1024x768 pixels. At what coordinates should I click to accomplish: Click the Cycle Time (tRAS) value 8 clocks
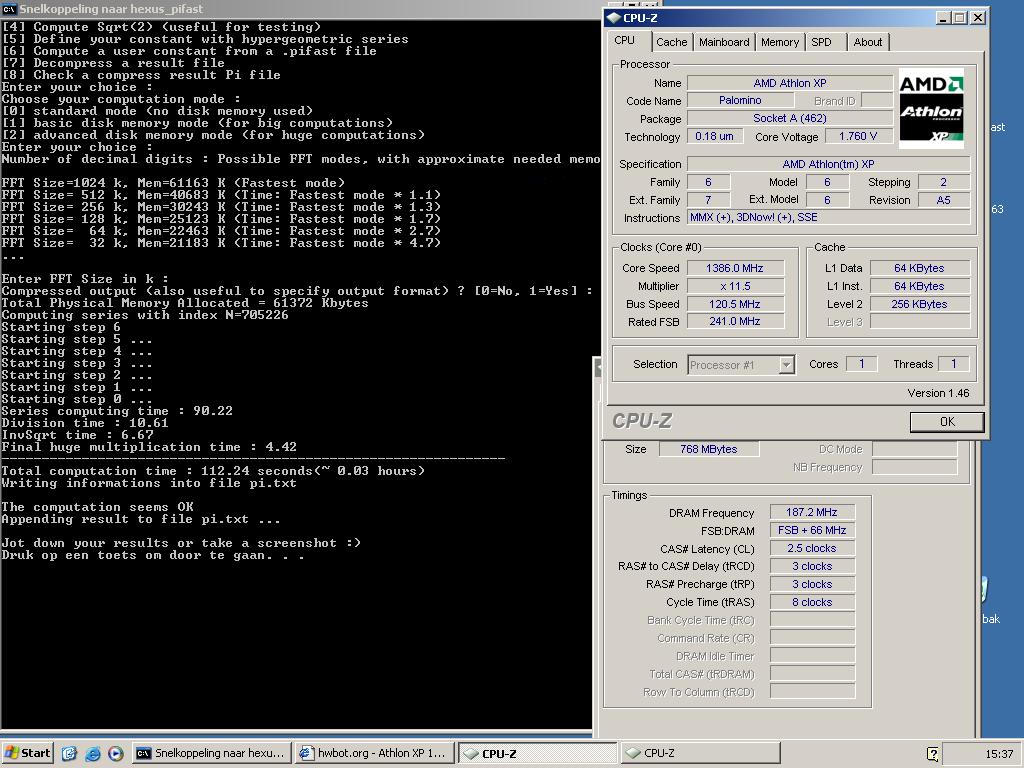click(812, 602)
